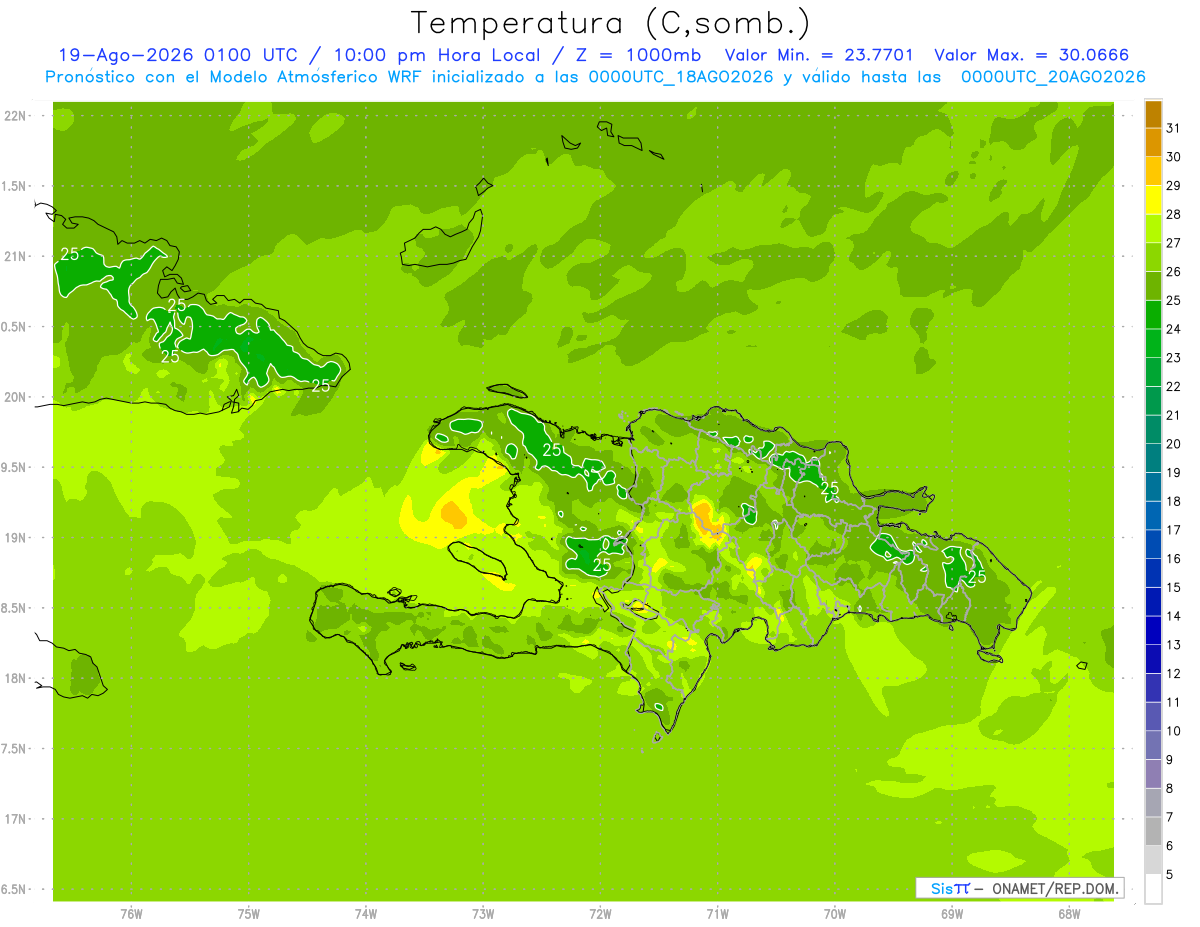Select the '1.5N' latitude tick label
Viewport: 1200px width, 927px height.
[15, 187]
